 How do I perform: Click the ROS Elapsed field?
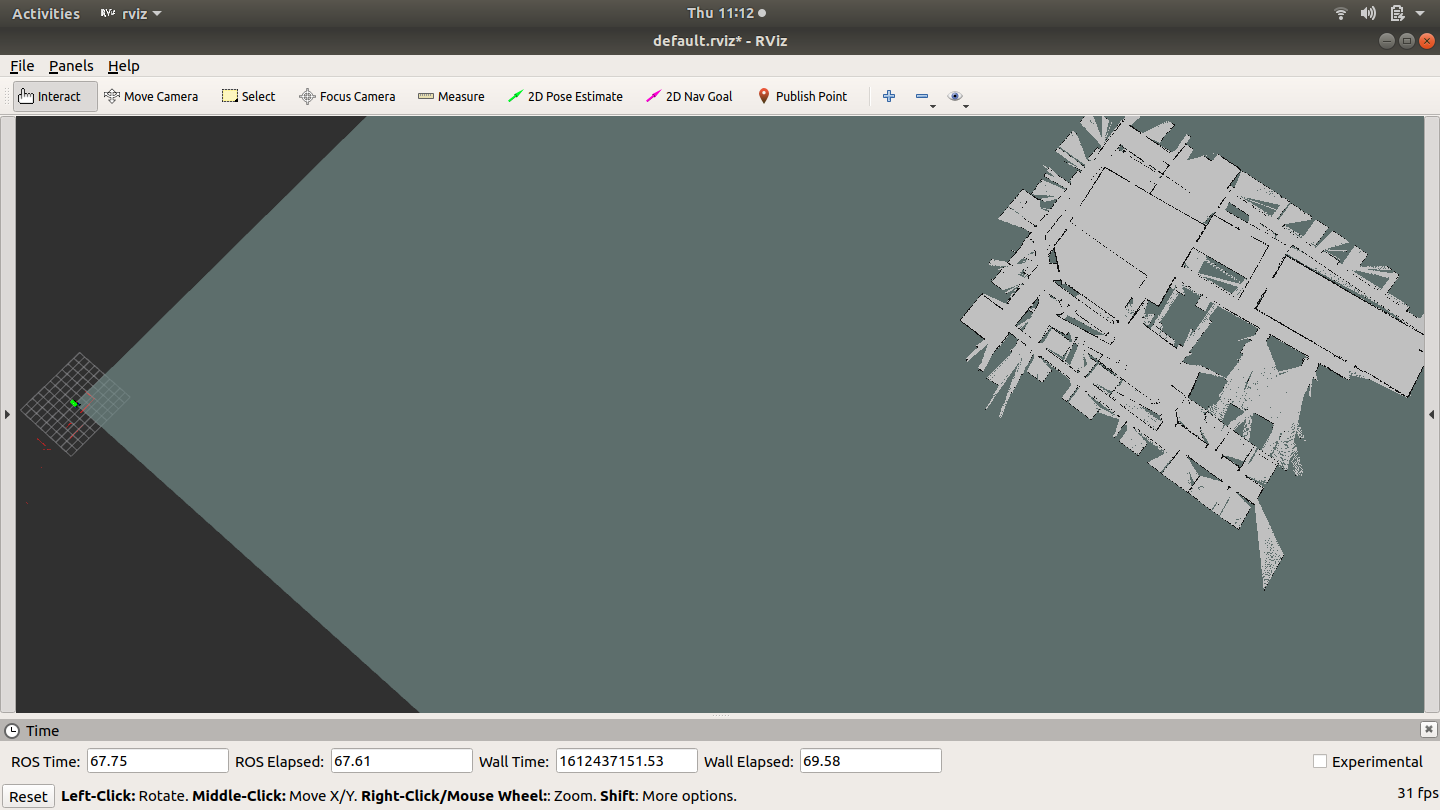(x=401, y=761)
